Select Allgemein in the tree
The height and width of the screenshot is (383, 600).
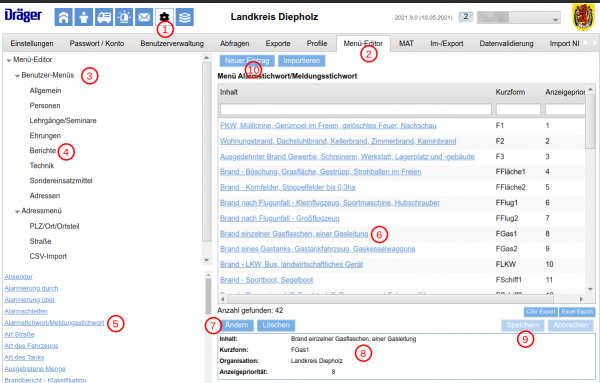point(45,91)
